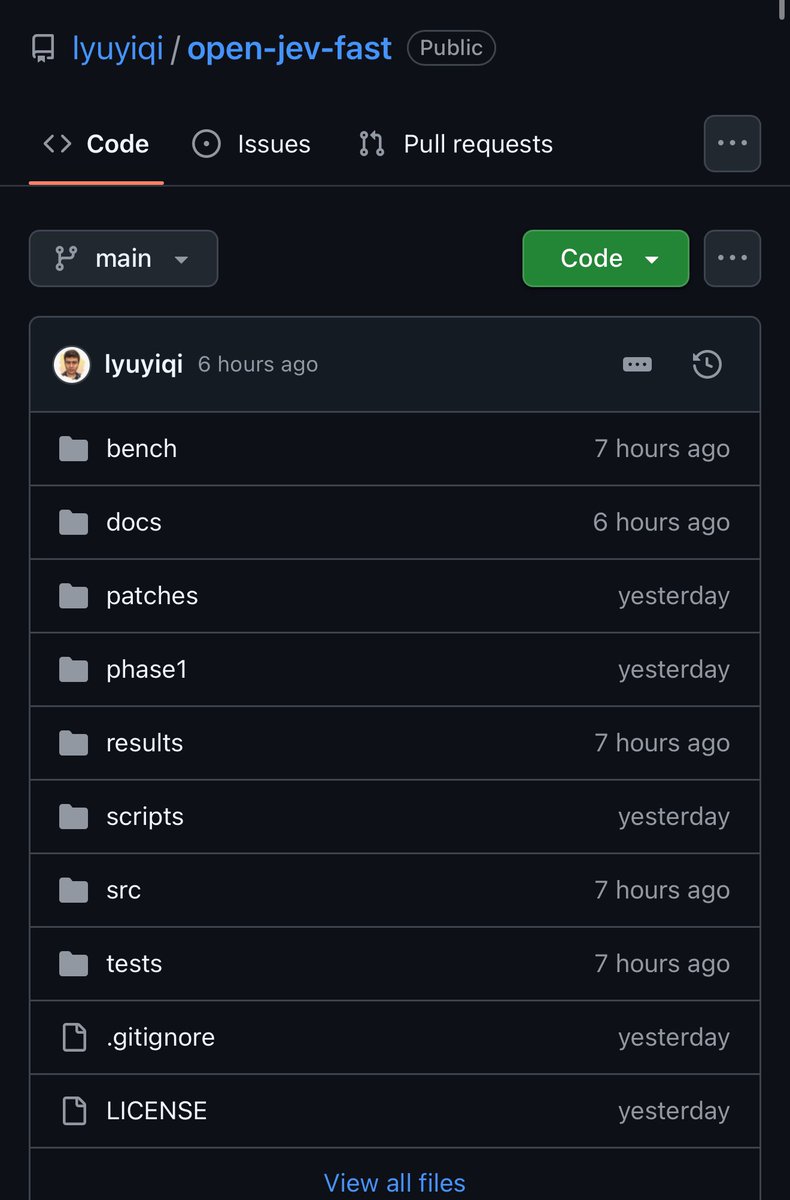Viewport: 790px width, 1200px height.
Task: Open the more navigation tabs ellipsis menu
Action: click(732, 144)
